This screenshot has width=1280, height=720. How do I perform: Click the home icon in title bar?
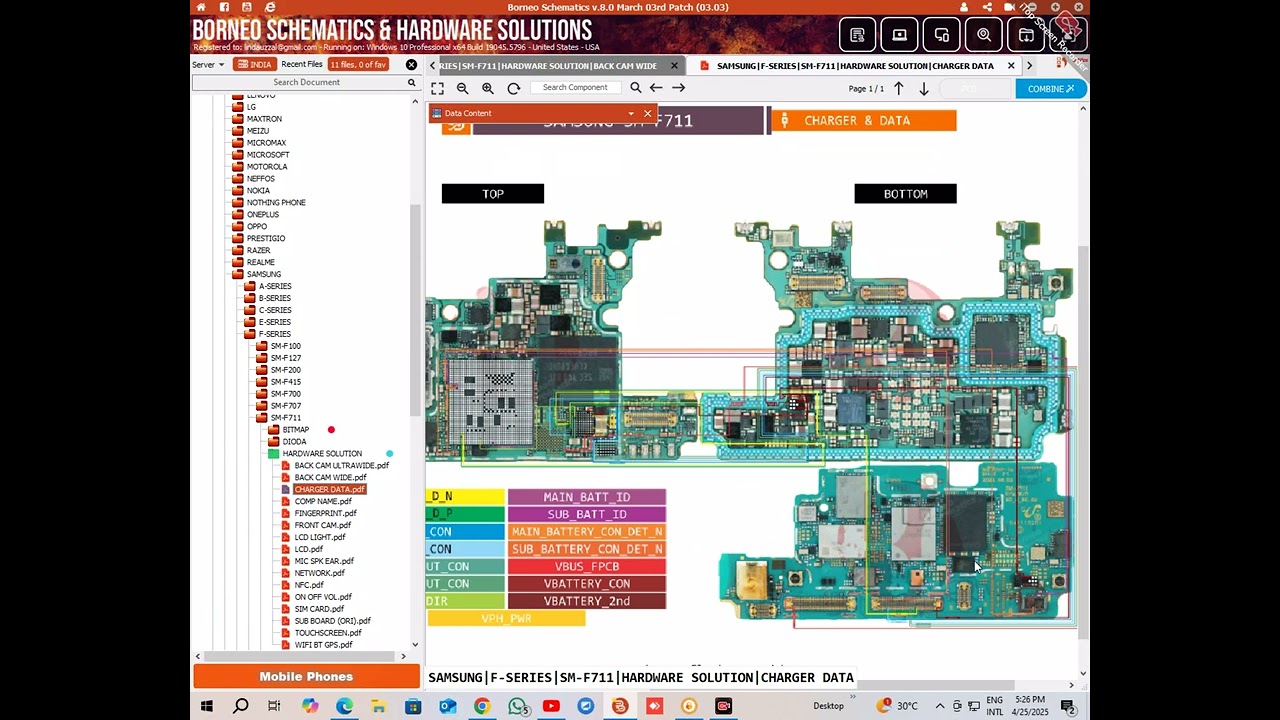201,7
